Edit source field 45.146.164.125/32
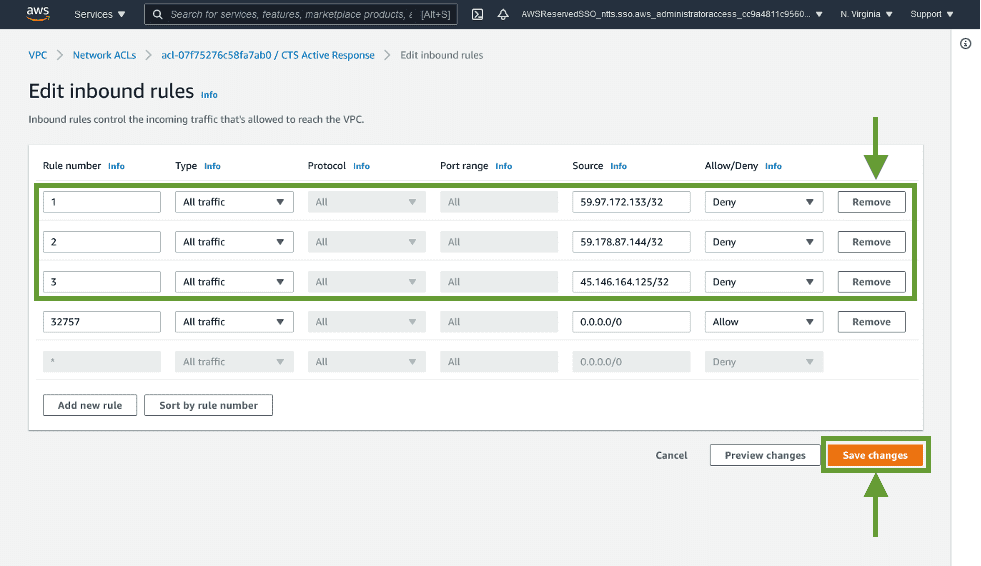Screen dimensions: 981x566 click(x=631, y=282)
